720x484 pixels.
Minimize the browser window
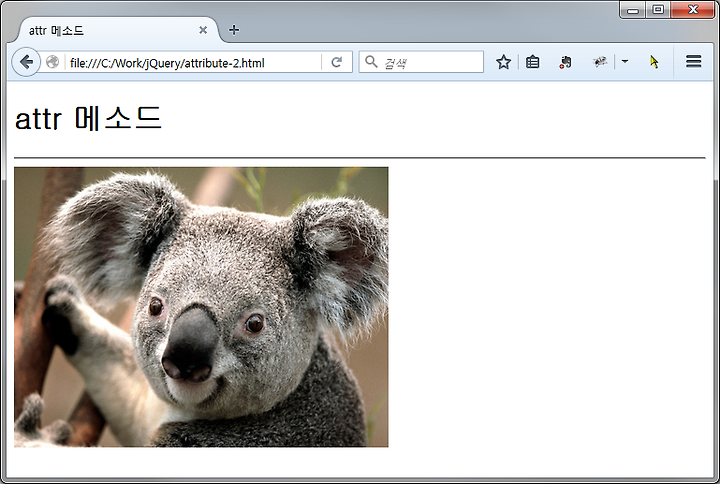pyautogui.click(x=633, y=10)
